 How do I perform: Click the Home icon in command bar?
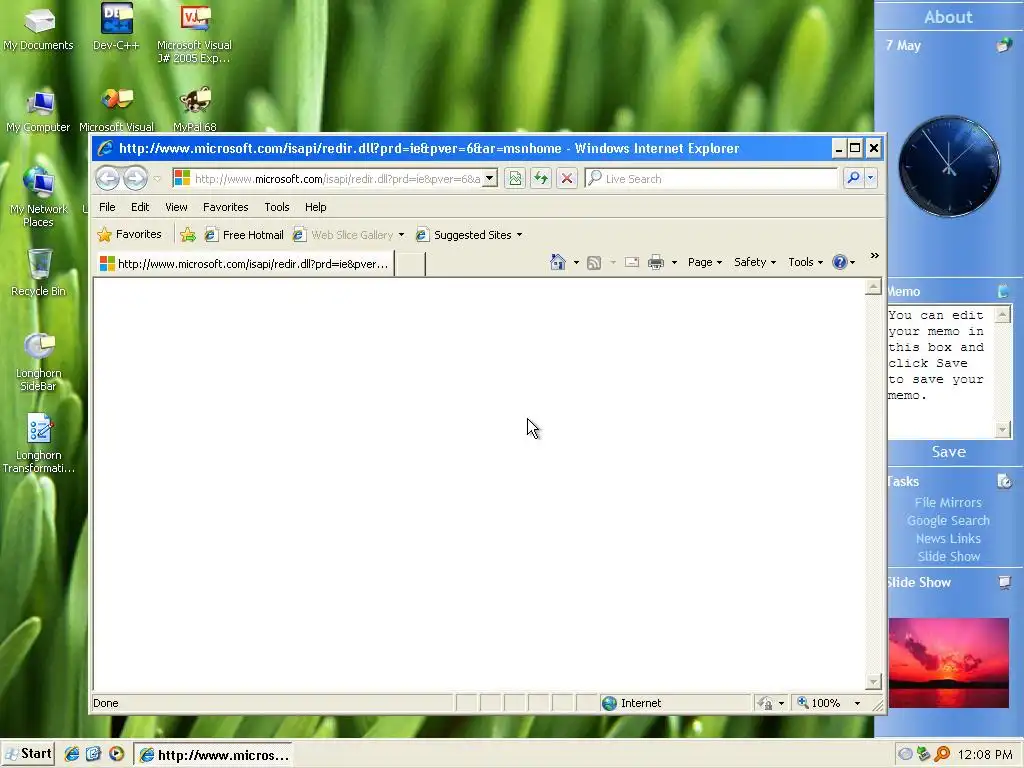coord(558,262)
